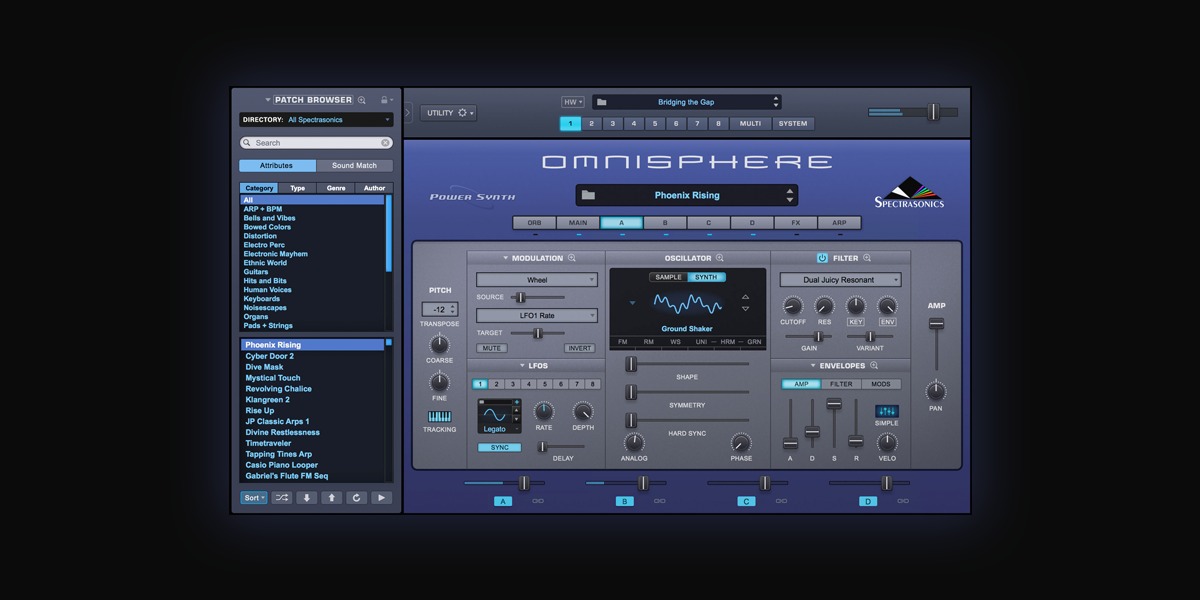
Task: Click the oscillator Shape slider
Action: click(x=687, y=364)
